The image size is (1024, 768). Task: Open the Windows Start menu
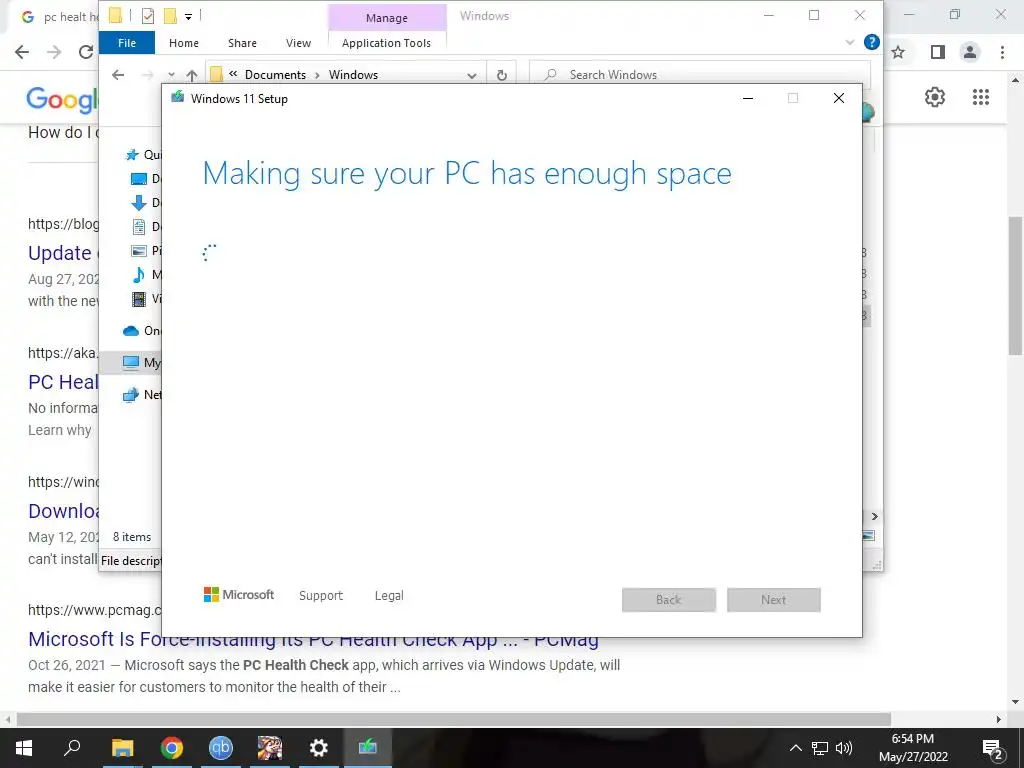(x=24, y=748)
